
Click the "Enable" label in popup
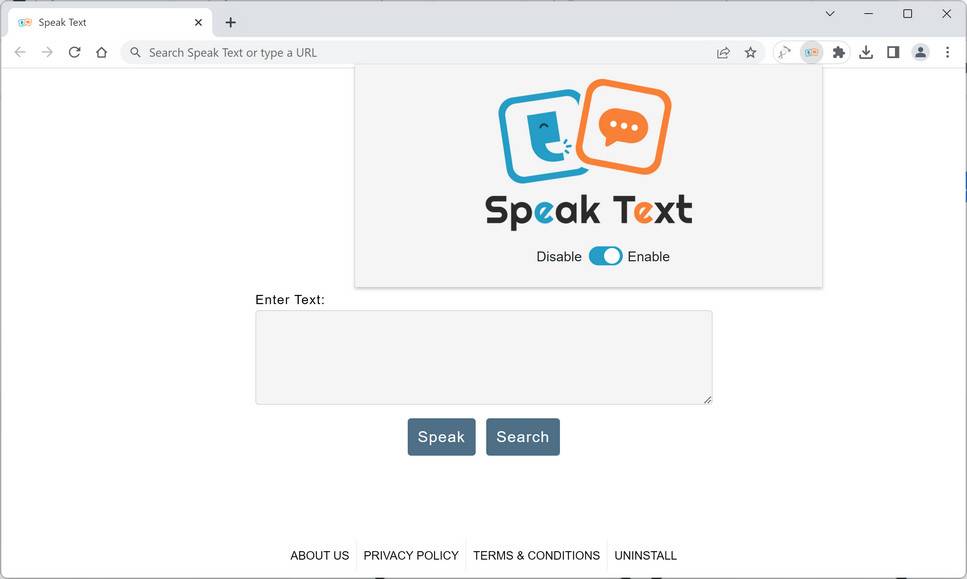click(648, 257)
